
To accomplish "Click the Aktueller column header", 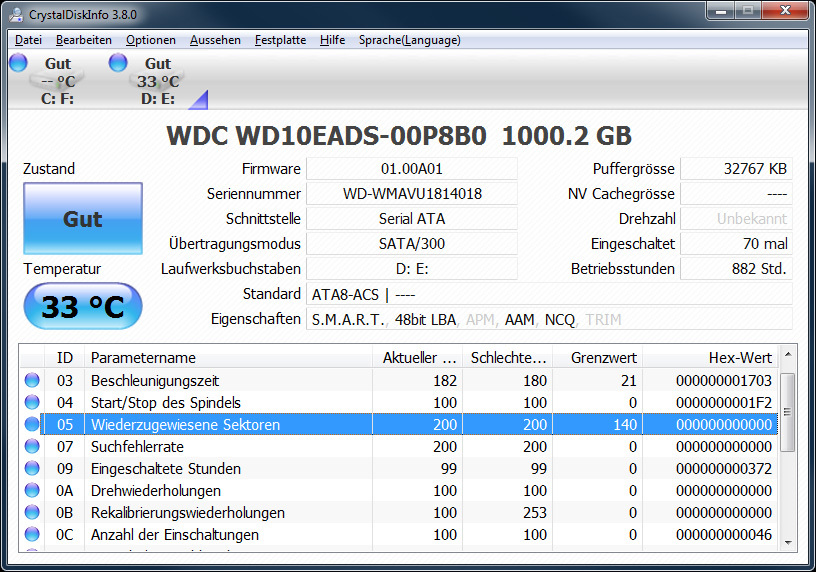I will (417, 358).
